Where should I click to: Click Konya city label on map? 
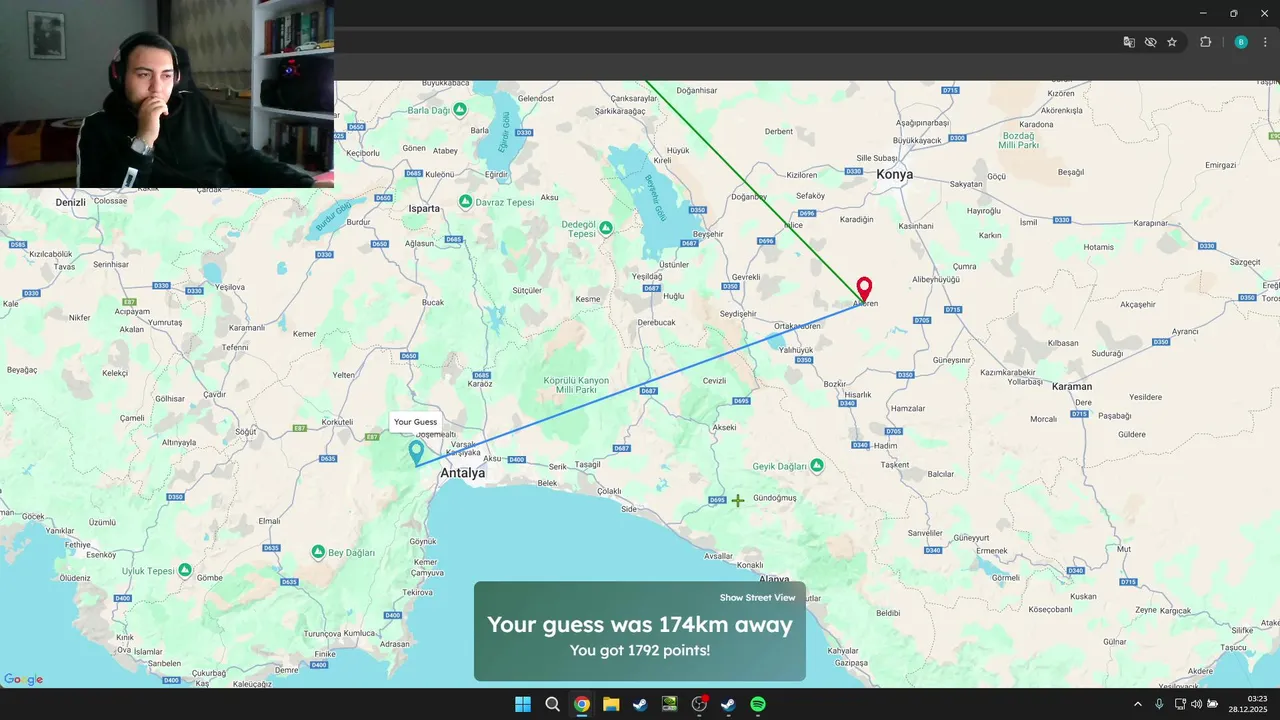coord(895,174)
